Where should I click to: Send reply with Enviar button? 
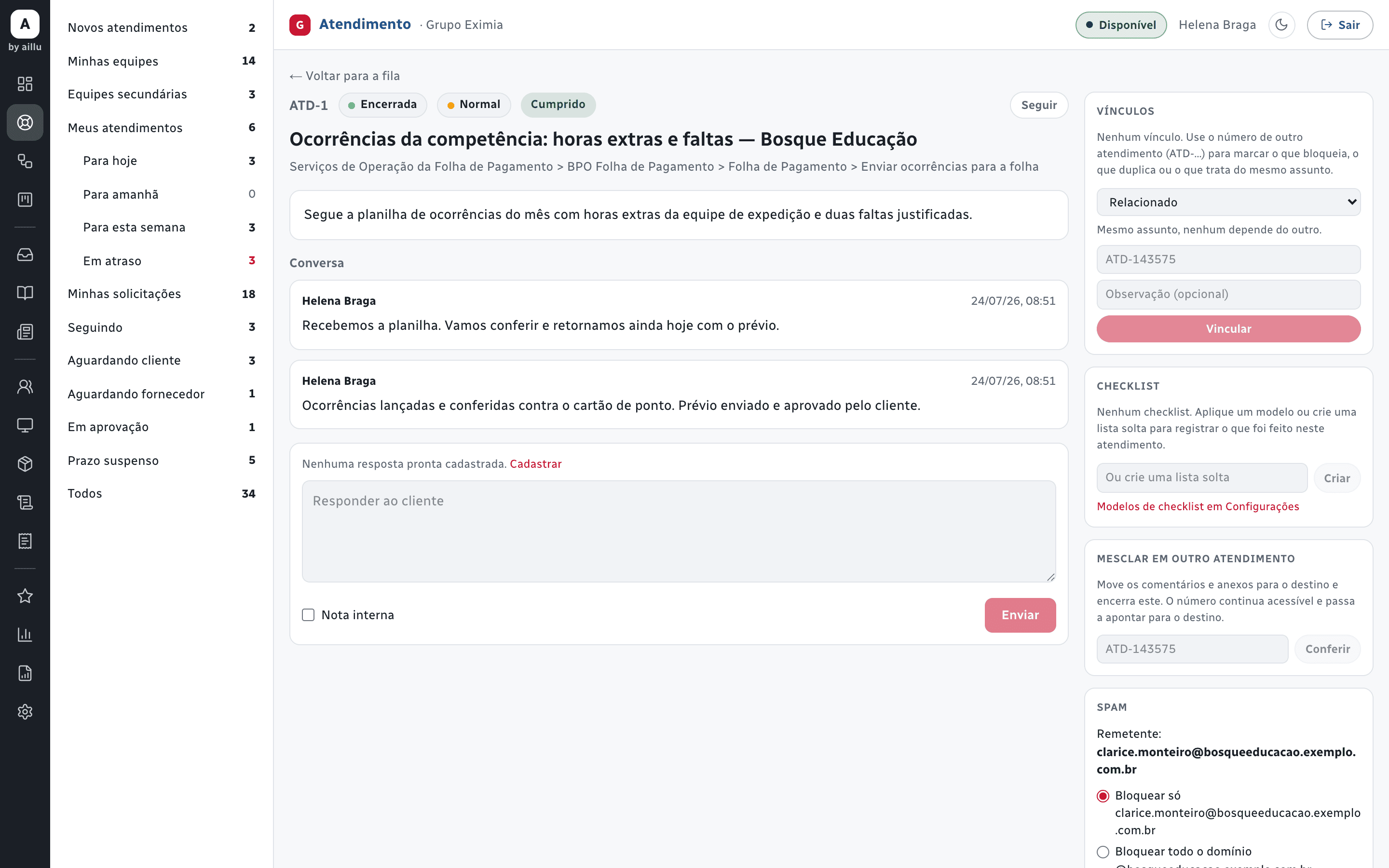[1020, 615]
